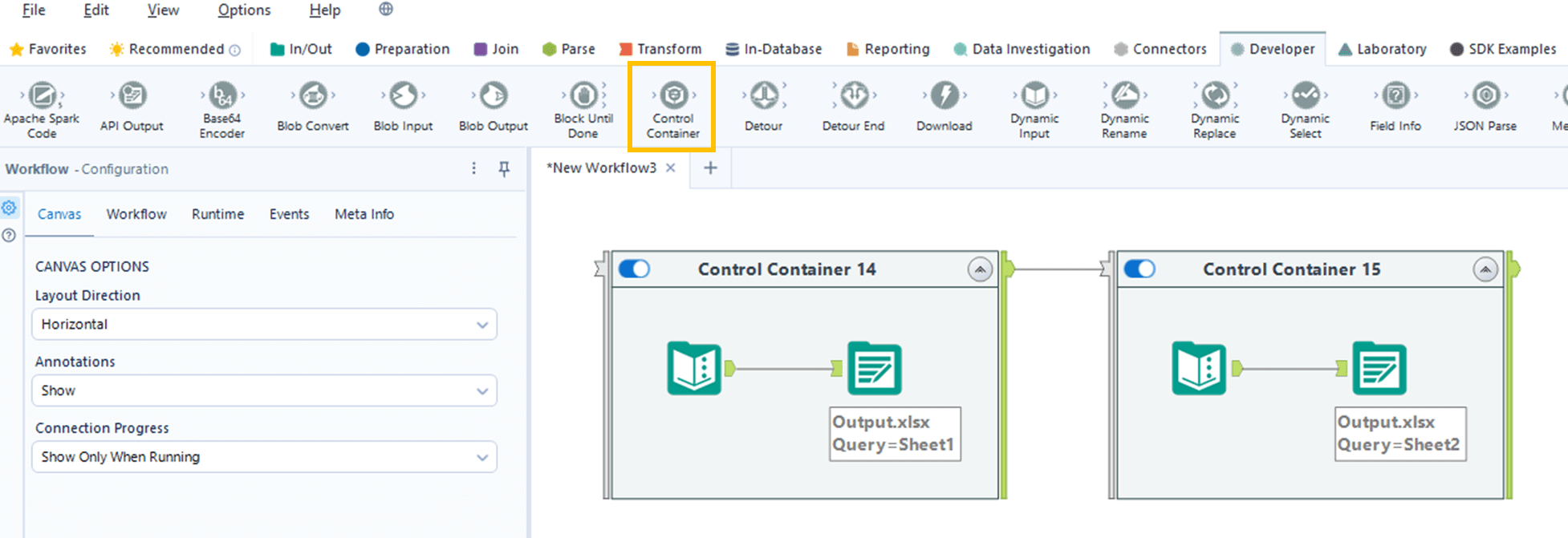Select the Field Info tool
This screenshot has width=1568, height=538.
click(1395, 107)
